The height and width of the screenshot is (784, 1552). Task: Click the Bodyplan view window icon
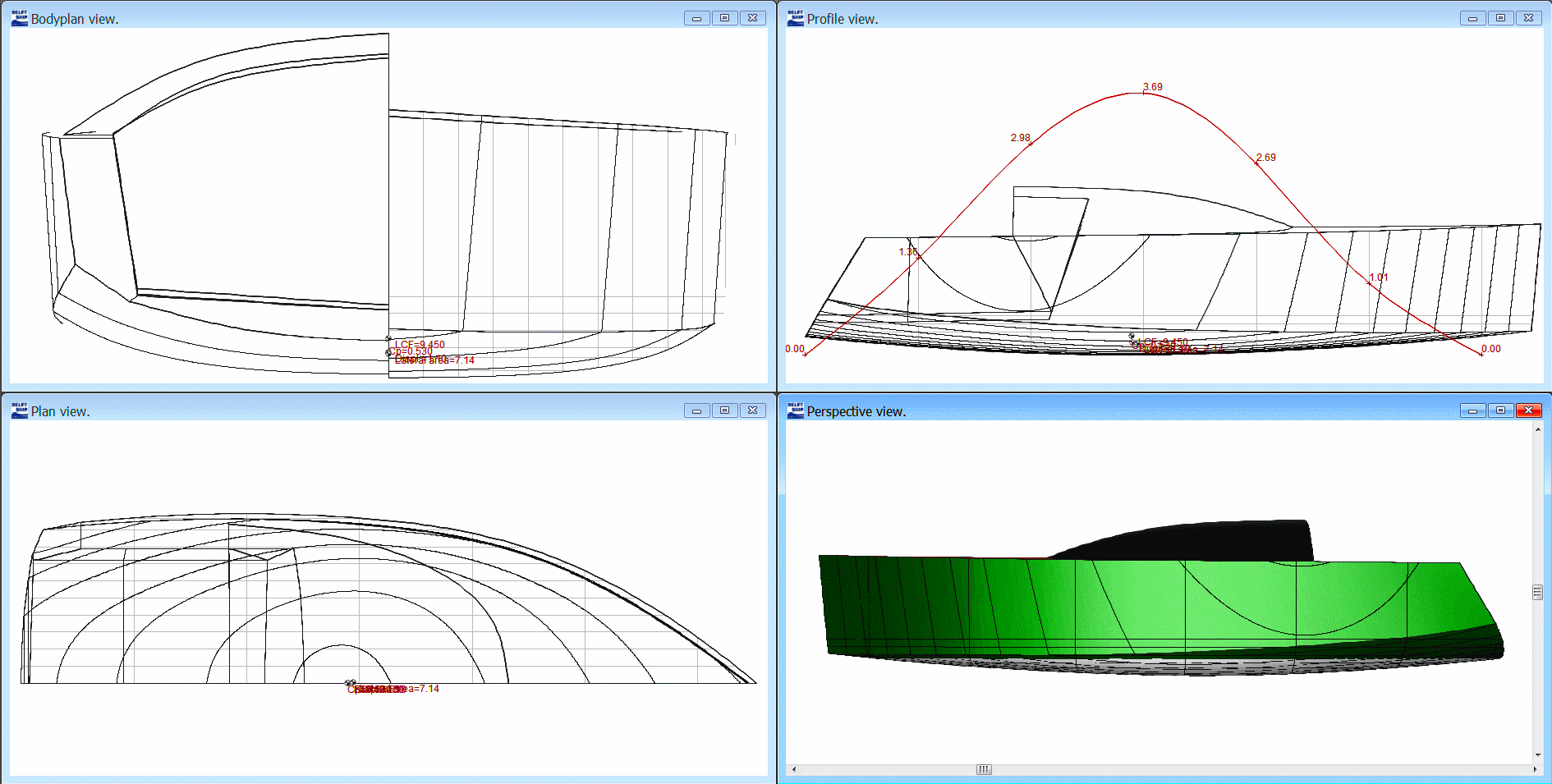[x=19, y=18]
